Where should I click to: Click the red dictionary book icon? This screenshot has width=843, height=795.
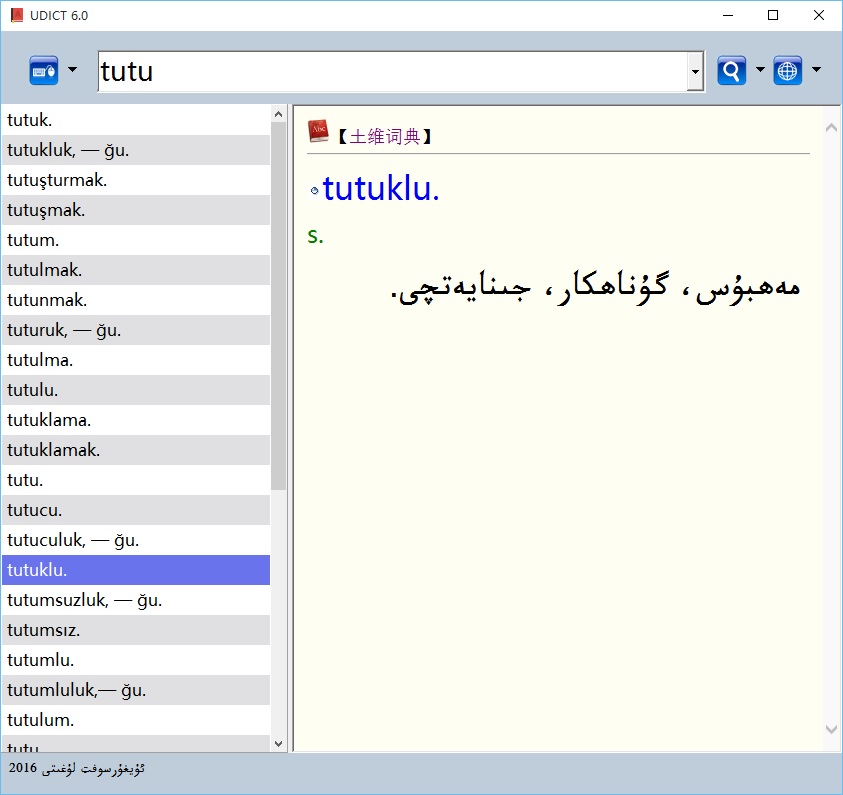[x=318, y=131]
